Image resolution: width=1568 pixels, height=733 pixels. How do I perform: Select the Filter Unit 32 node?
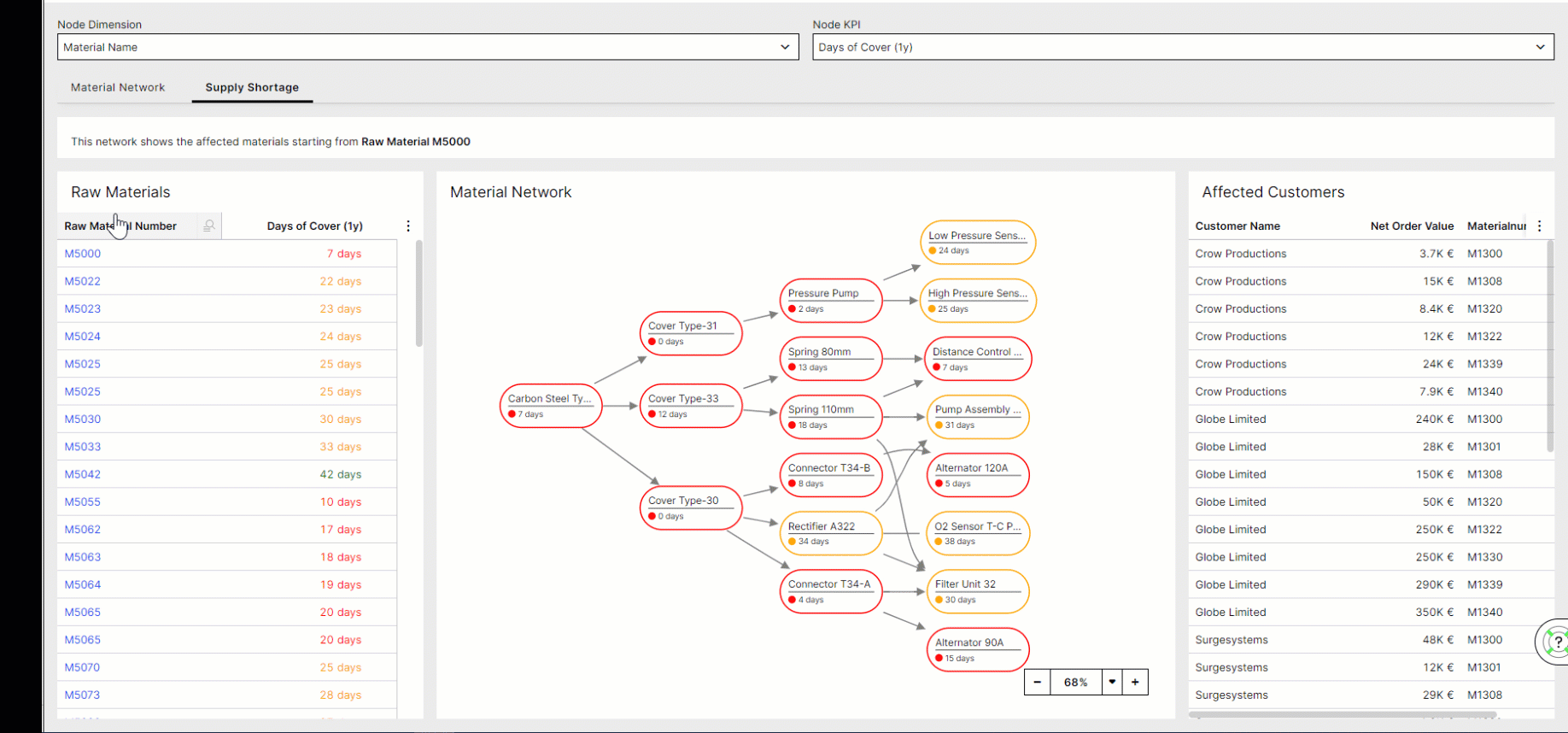978,591
